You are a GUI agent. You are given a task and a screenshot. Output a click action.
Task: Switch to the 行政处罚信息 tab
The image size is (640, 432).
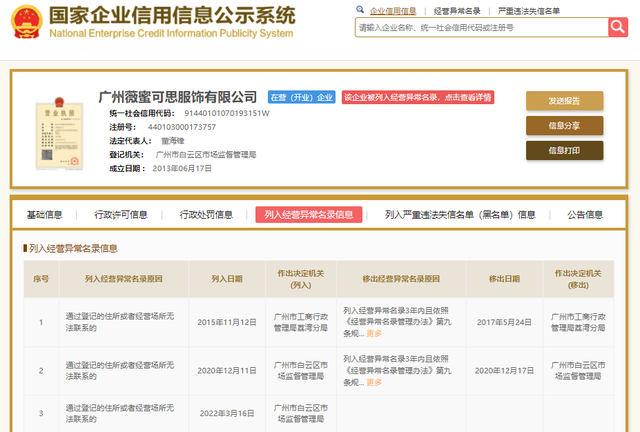pyautogui.click(x=206, y=215)
